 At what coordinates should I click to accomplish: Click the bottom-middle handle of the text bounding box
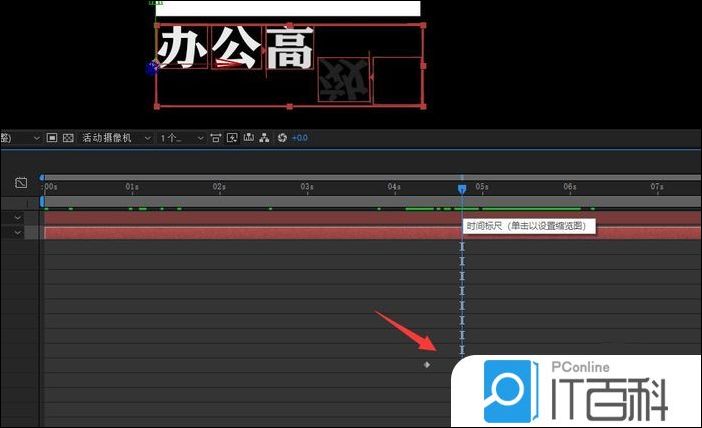pyautogui.click(x=290, y=107)
